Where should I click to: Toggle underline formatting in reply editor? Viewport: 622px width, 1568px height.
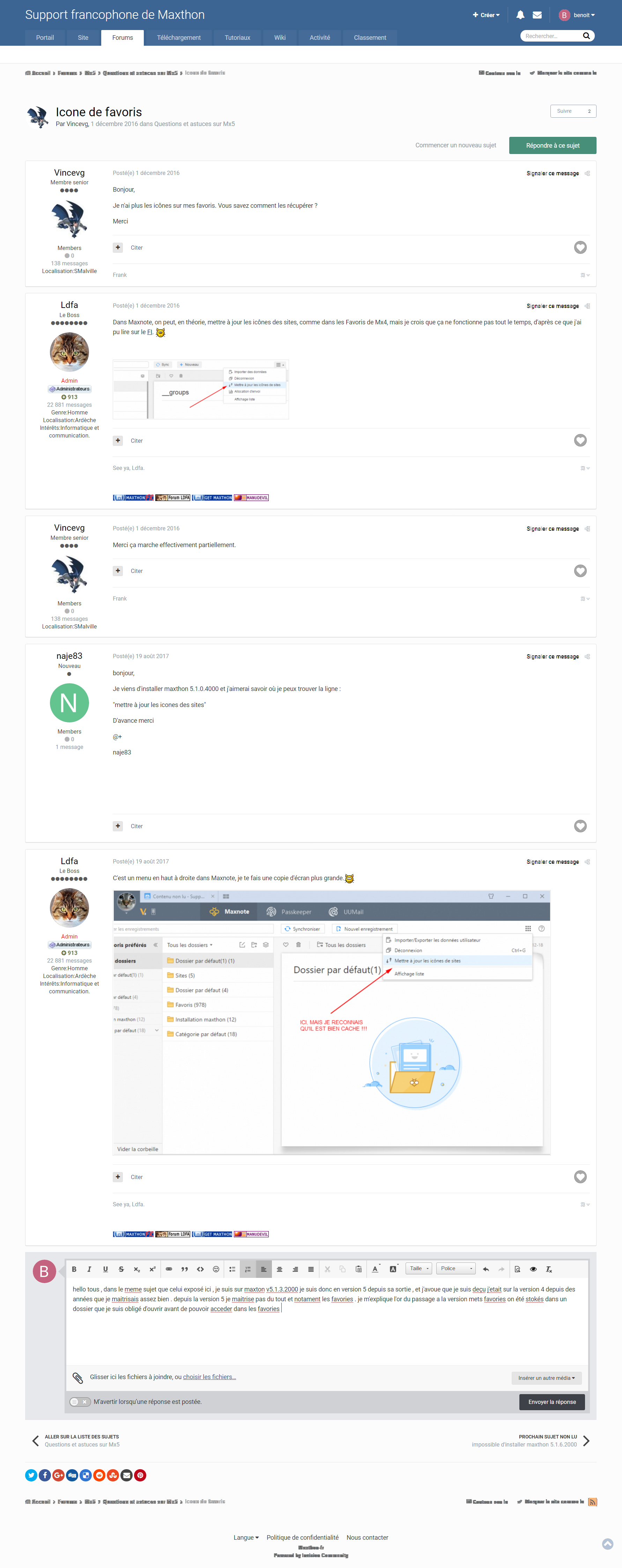105,1269
